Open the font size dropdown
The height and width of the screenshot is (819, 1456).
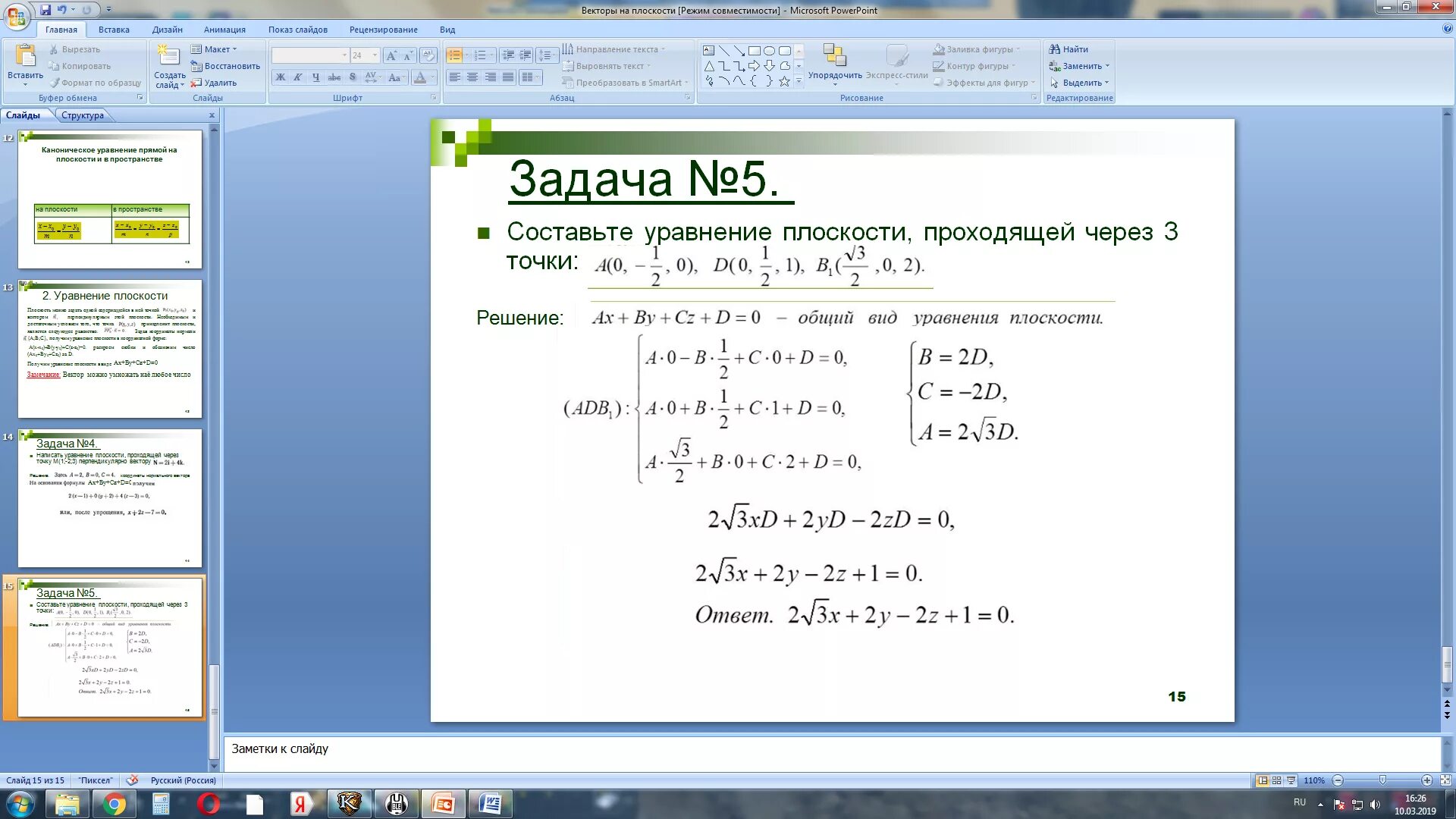coord(375,56)
